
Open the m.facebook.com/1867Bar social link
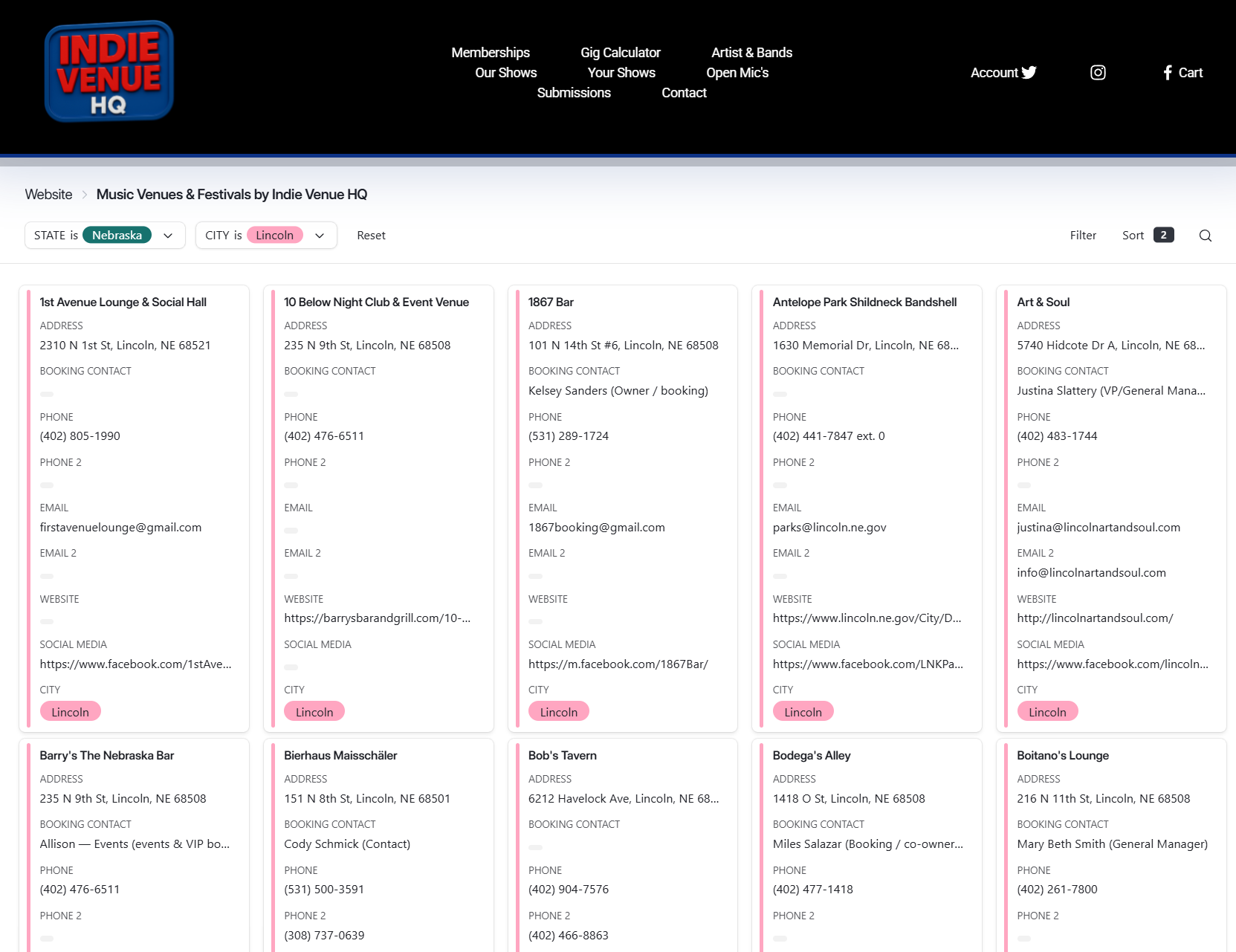pyautogui.click(x=618, y=664)
